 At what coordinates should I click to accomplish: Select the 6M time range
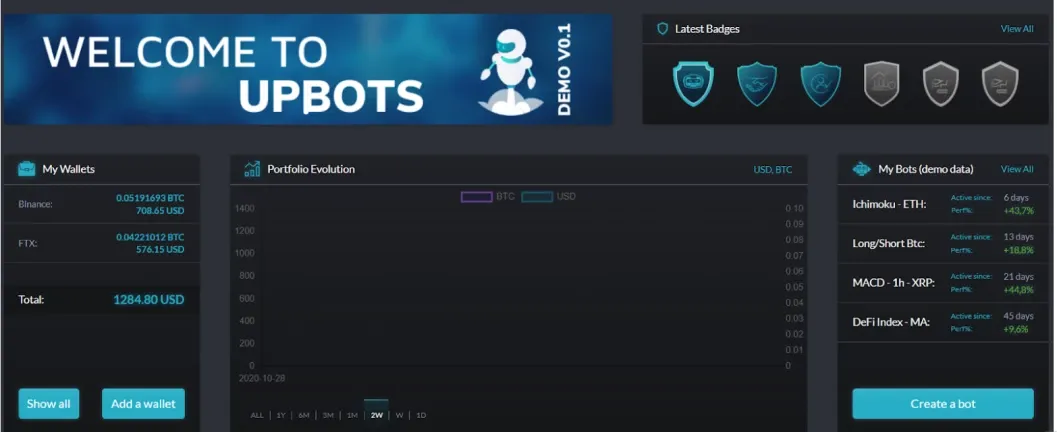pyautogui.click(x=304, y=415)
